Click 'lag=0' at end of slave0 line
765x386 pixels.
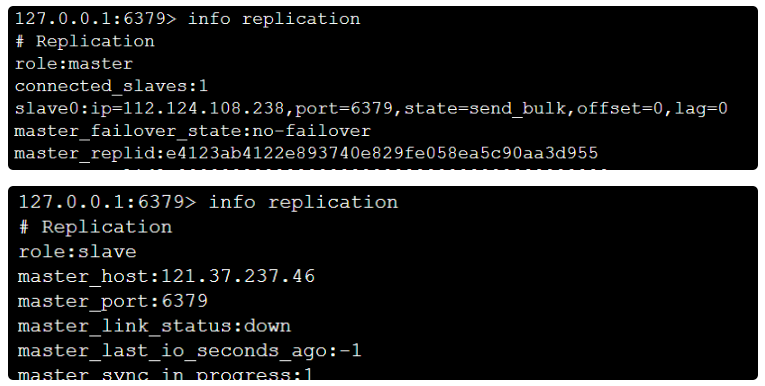pos(701,109)
